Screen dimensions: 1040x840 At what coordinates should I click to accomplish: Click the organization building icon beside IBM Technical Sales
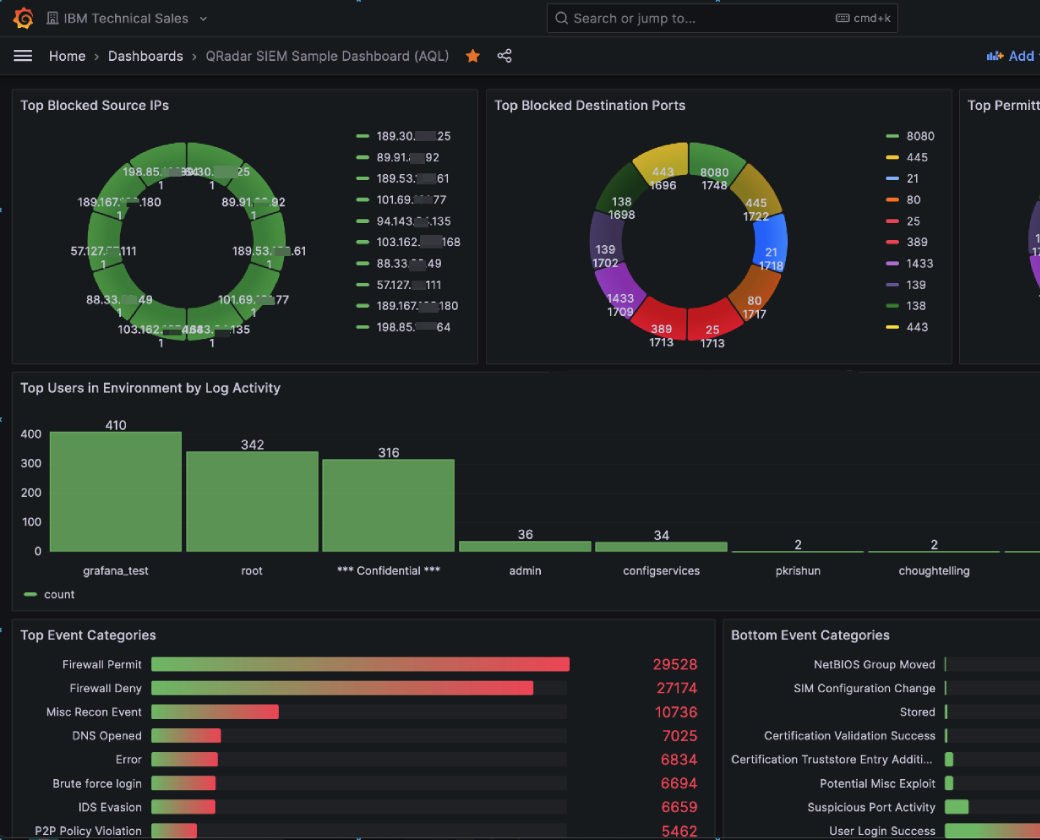(x=50, y=17)
